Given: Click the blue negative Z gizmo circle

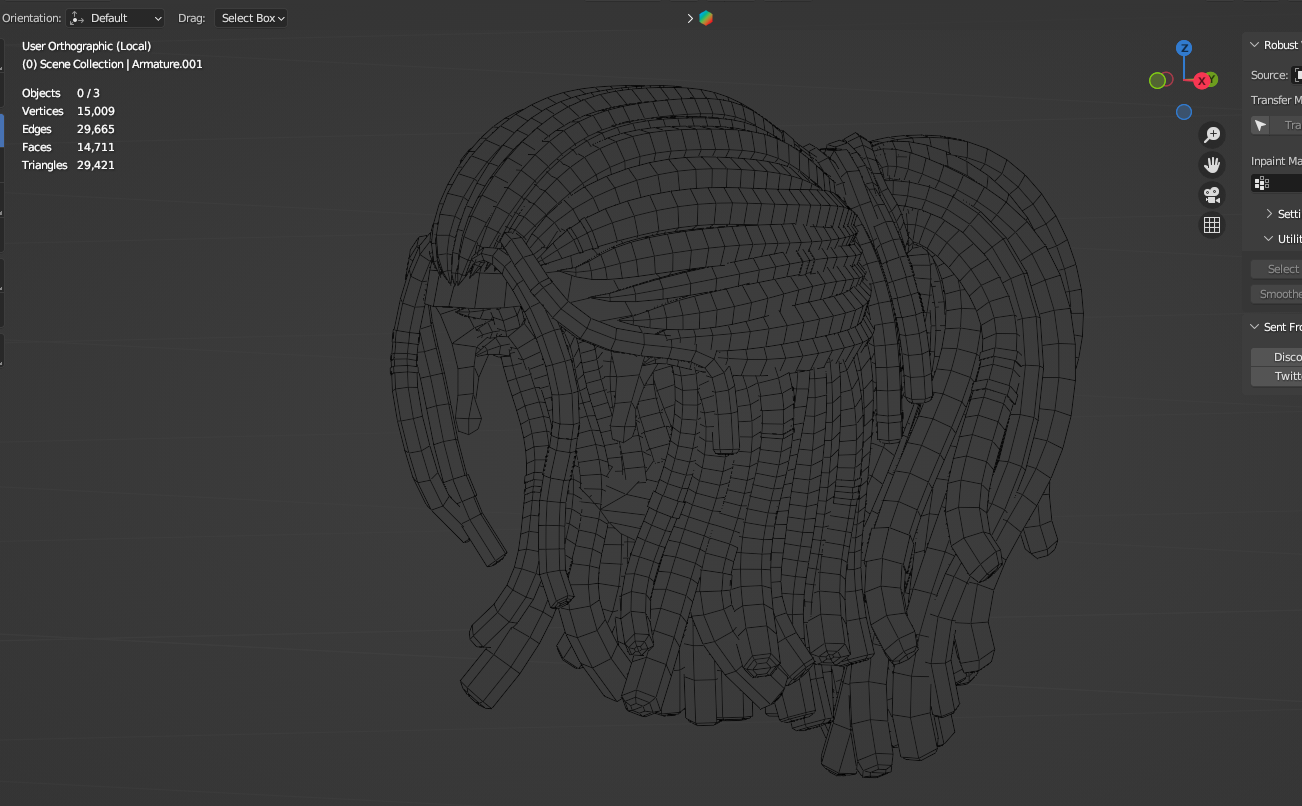Looking at the screenshot, I should coord(1184,112).
